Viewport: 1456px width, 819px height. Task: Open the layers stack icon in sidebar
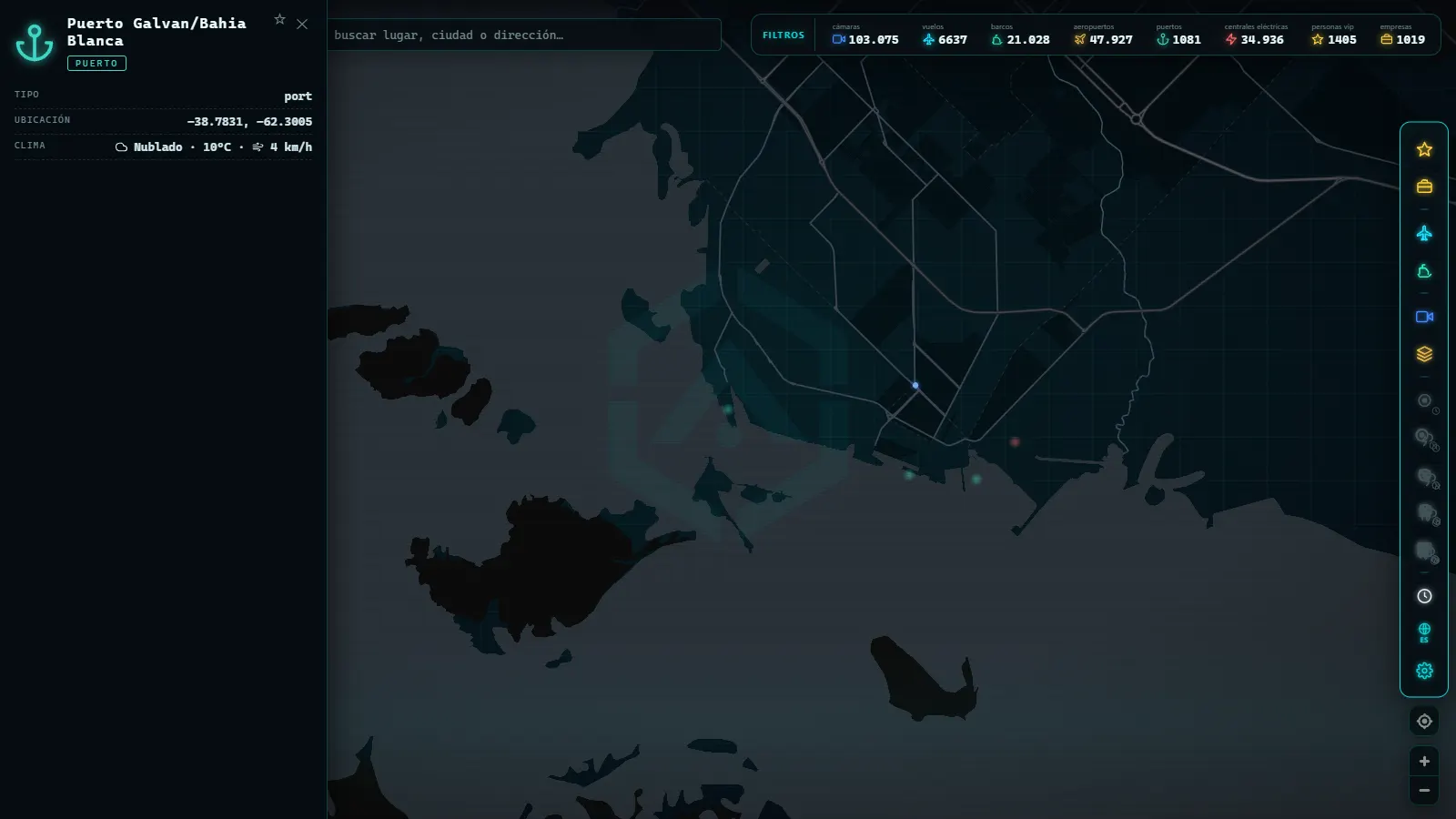[x=1424, y=354]
